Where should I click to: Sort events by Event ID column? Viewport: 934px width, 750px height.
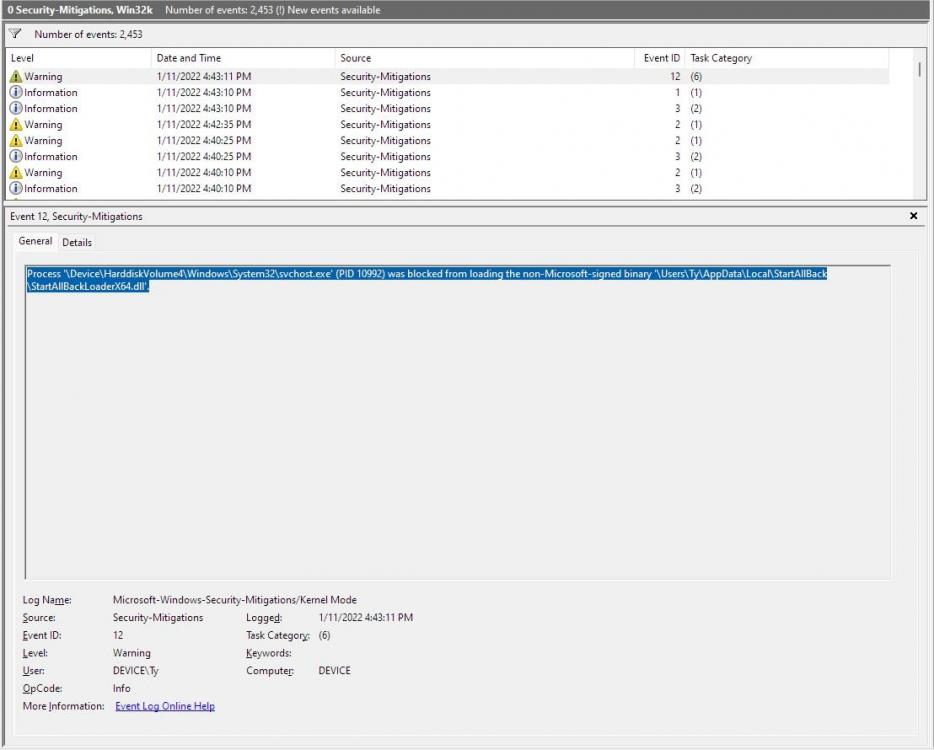[661, 58]
